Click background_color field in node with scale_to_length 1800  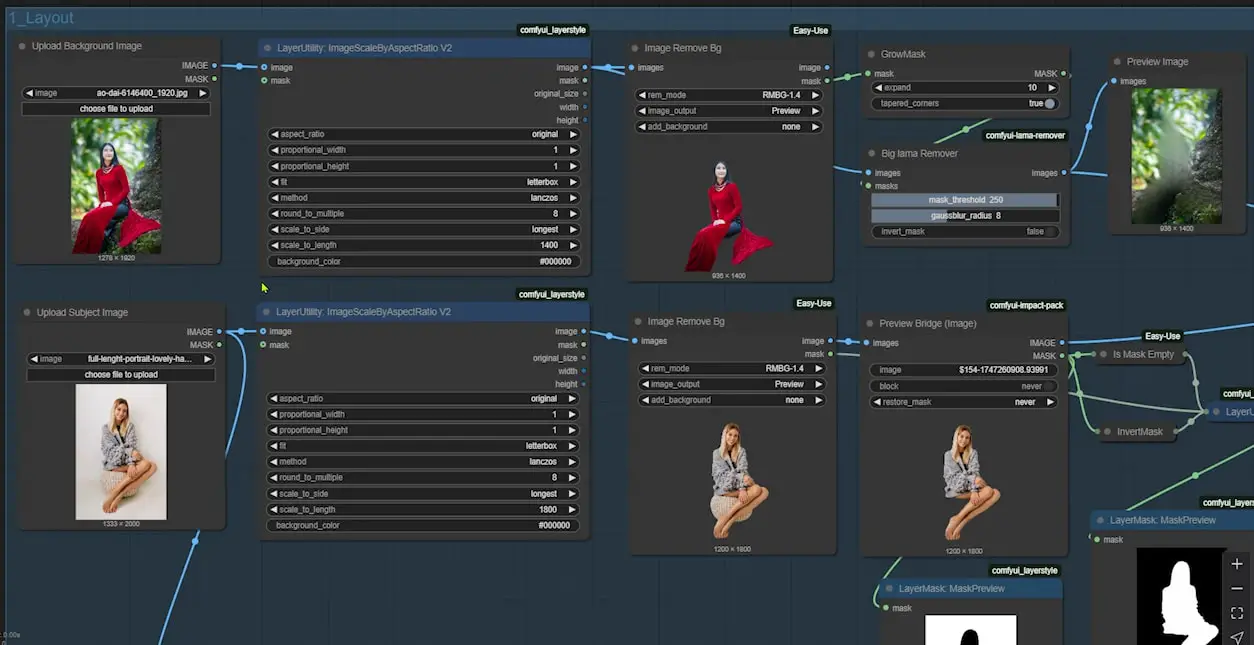point(423,525)
